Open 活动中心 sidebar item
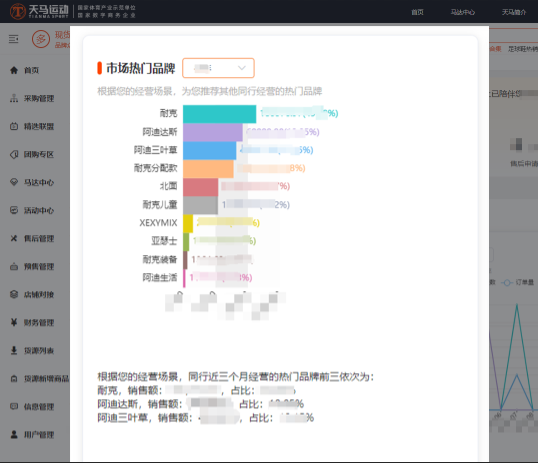This screenshot has height=463, width=538. point(32,210)
